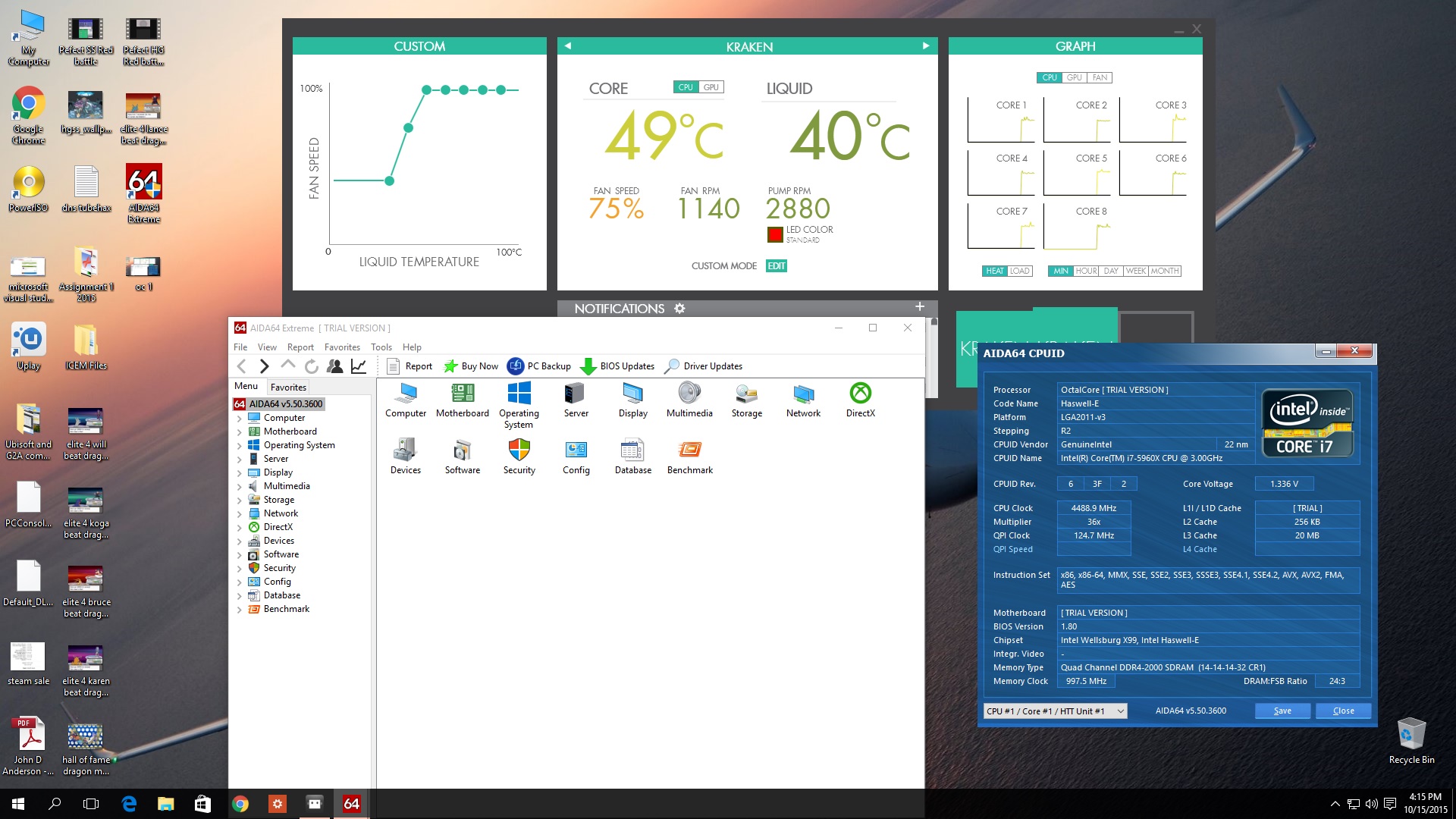This screenshot has height=819, width=1456.
Task: Click EDIT next to Custom Mode
Action: pos(777,266)
